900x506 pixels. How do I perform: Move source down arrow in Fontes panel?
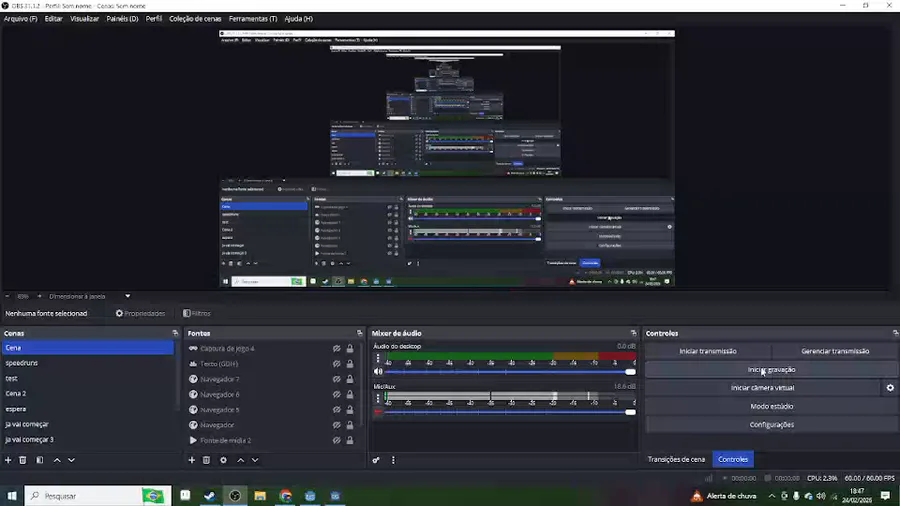(255, 460)
